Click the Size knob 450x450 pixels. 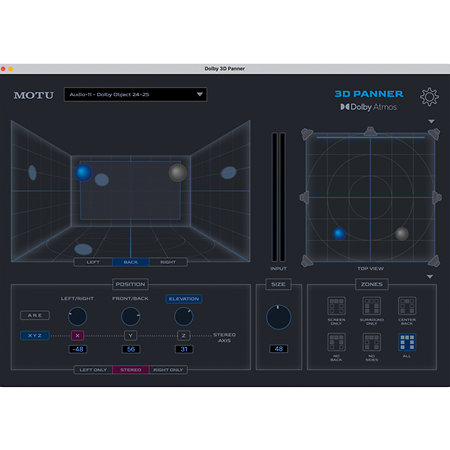[x=279, y=317]
